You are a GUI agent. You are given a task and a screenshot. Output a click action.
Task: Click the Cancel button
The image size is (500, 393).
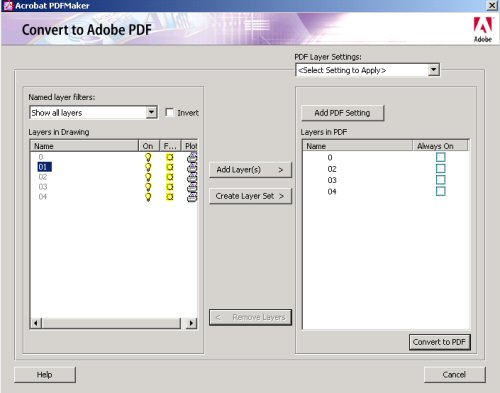tap(455, 375)
